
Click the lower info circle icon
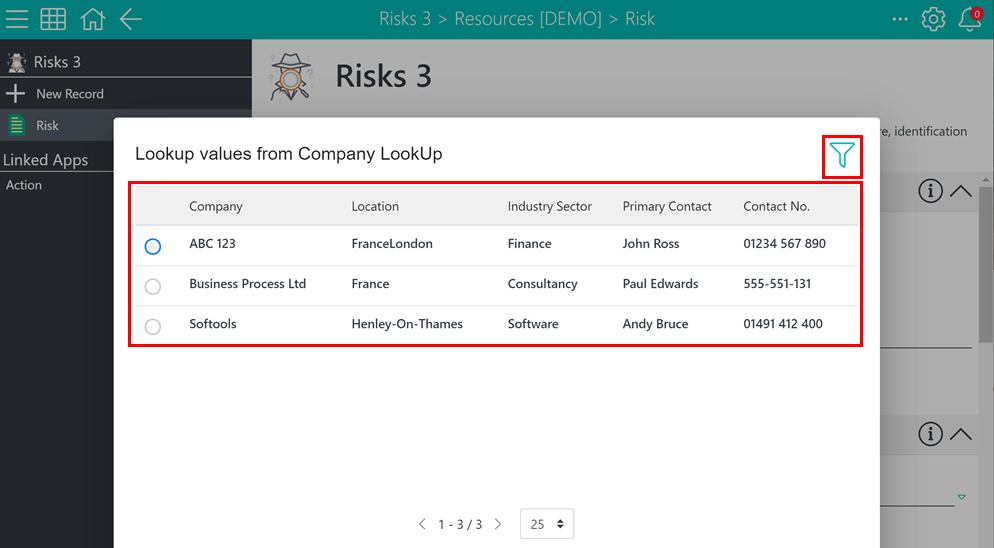point(930,434)
